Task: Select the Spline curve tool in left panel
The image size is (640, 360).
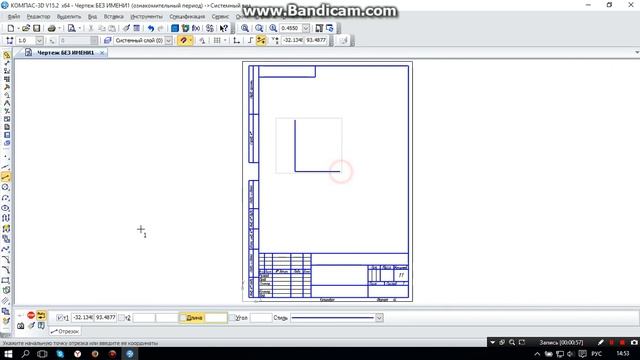Action: 6,249
